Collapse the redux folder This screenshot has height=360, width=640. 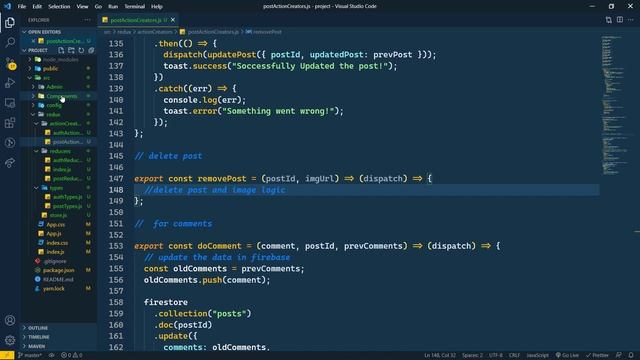33,114
